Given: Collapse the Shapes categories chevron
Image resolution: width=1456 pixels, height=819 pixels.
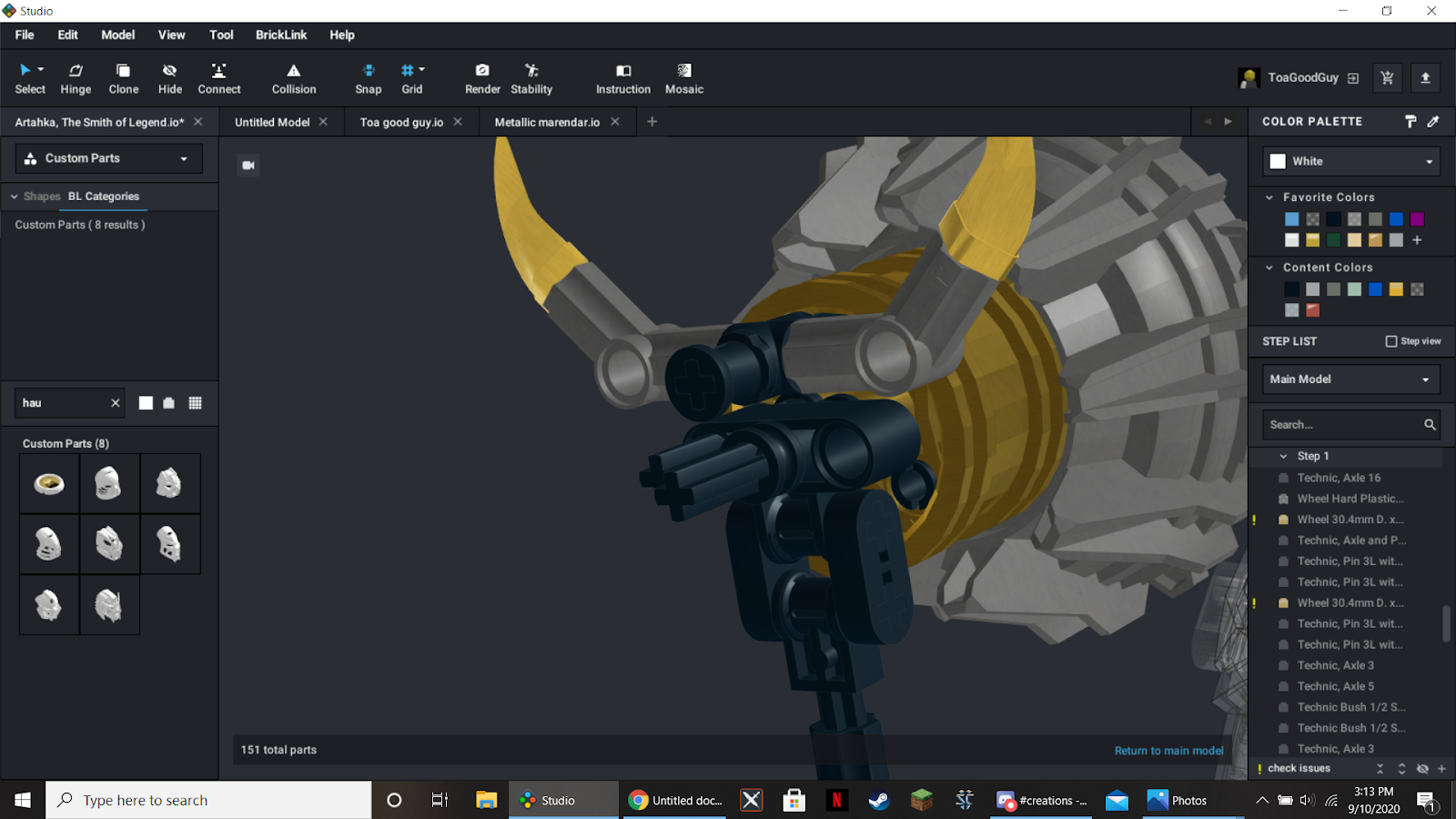Looking at the screenshot, I should tap(14, 197).
